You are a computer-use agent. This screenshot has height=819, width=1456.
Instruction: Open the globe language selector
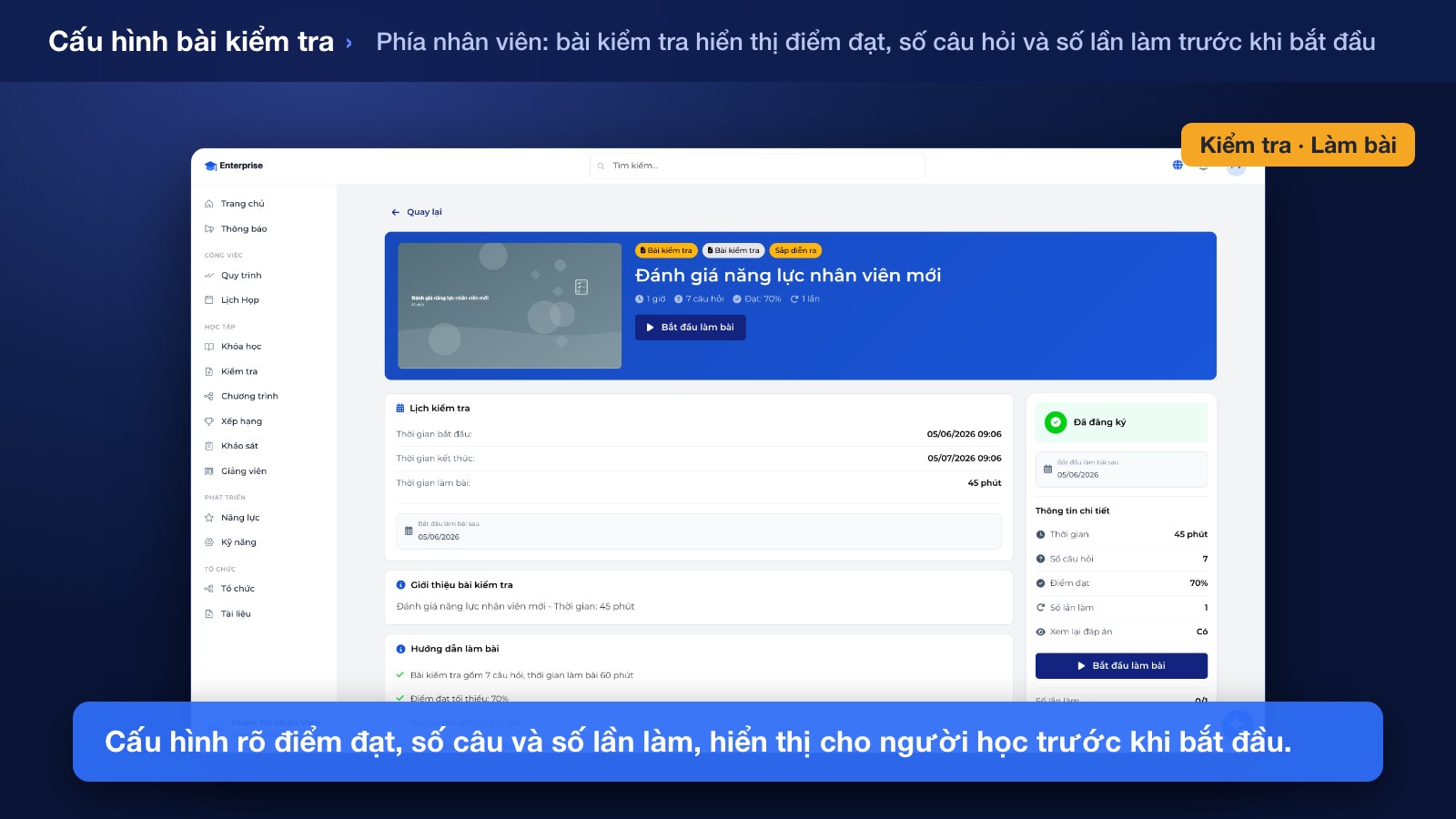tap(1178, 165)
